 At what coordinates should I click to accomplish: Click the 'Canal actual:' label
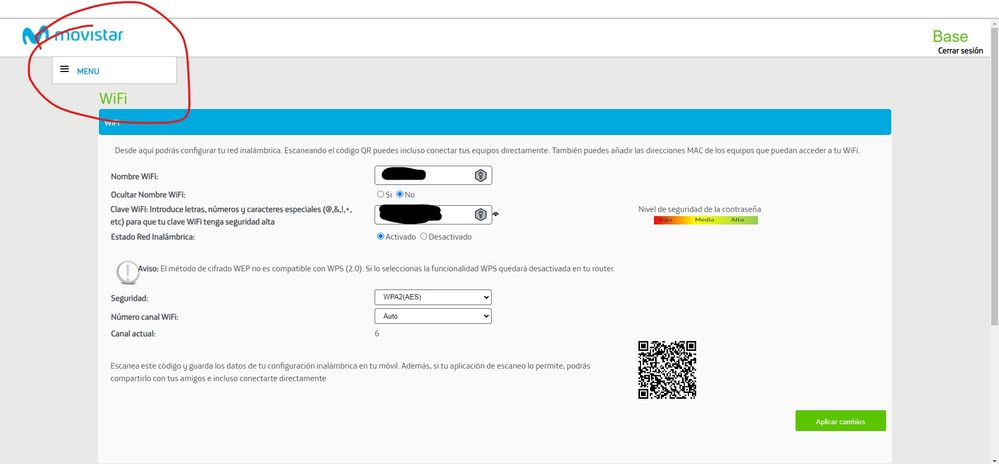point(133,333)
